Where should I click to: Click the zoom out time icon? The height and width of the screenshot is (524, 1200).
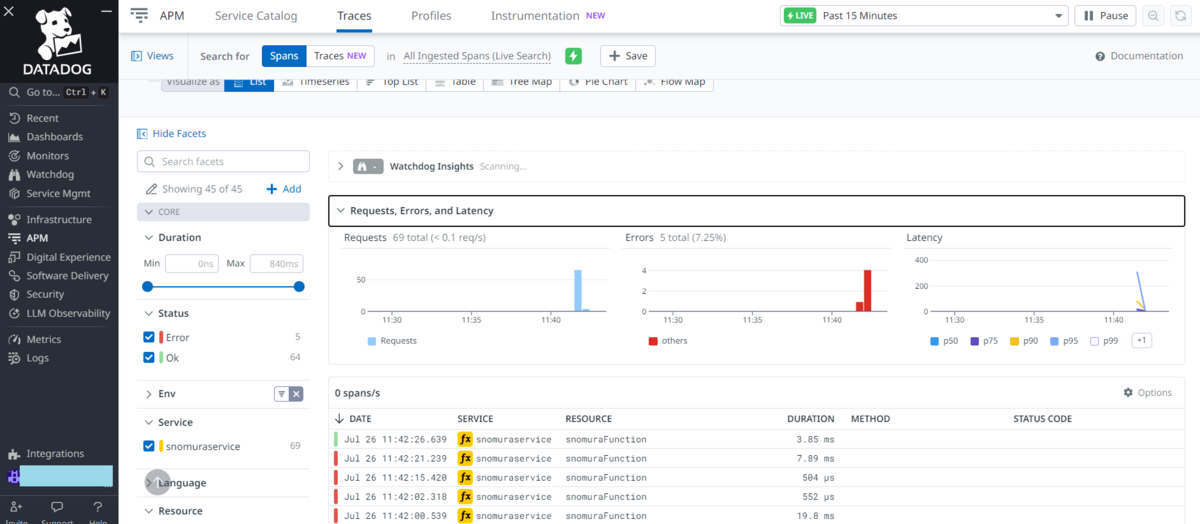(1153, 16)
